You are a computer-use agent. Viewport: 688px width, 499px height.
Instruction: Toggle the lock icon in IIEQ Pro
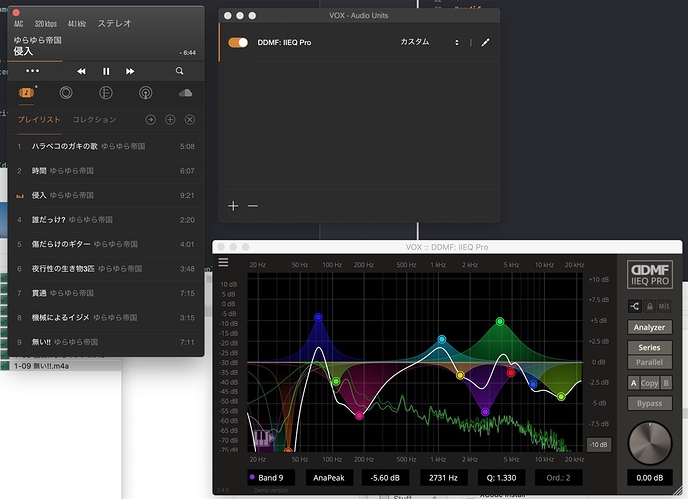650,306
